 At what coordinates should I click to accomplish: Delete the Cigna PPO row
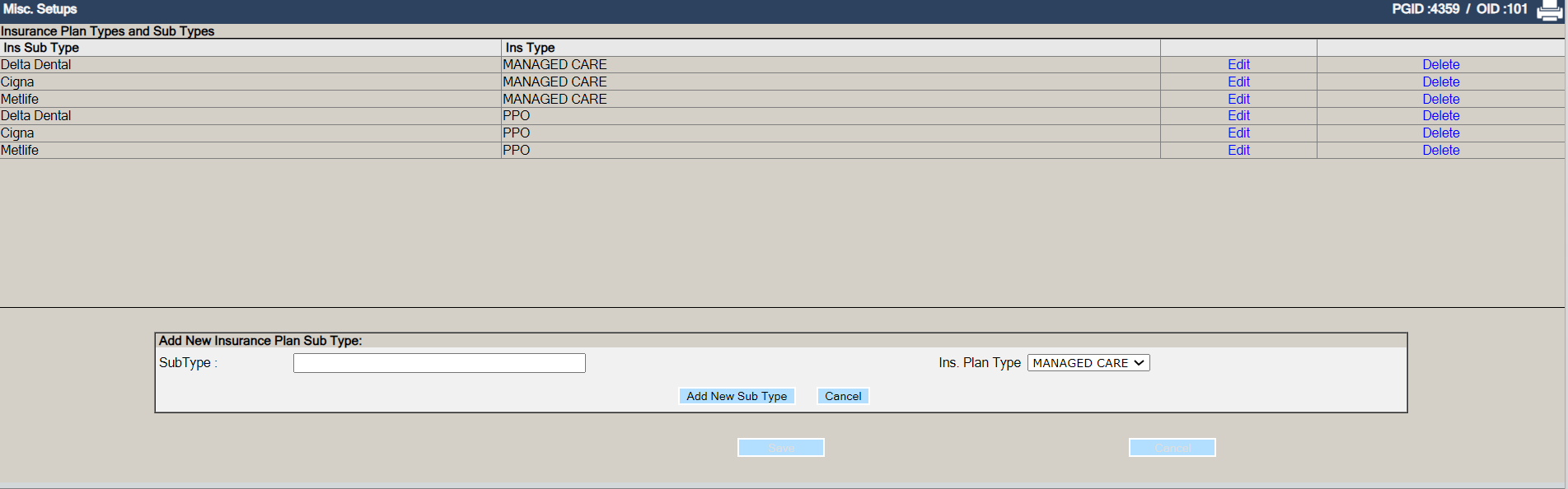(x=1440, y=133)
